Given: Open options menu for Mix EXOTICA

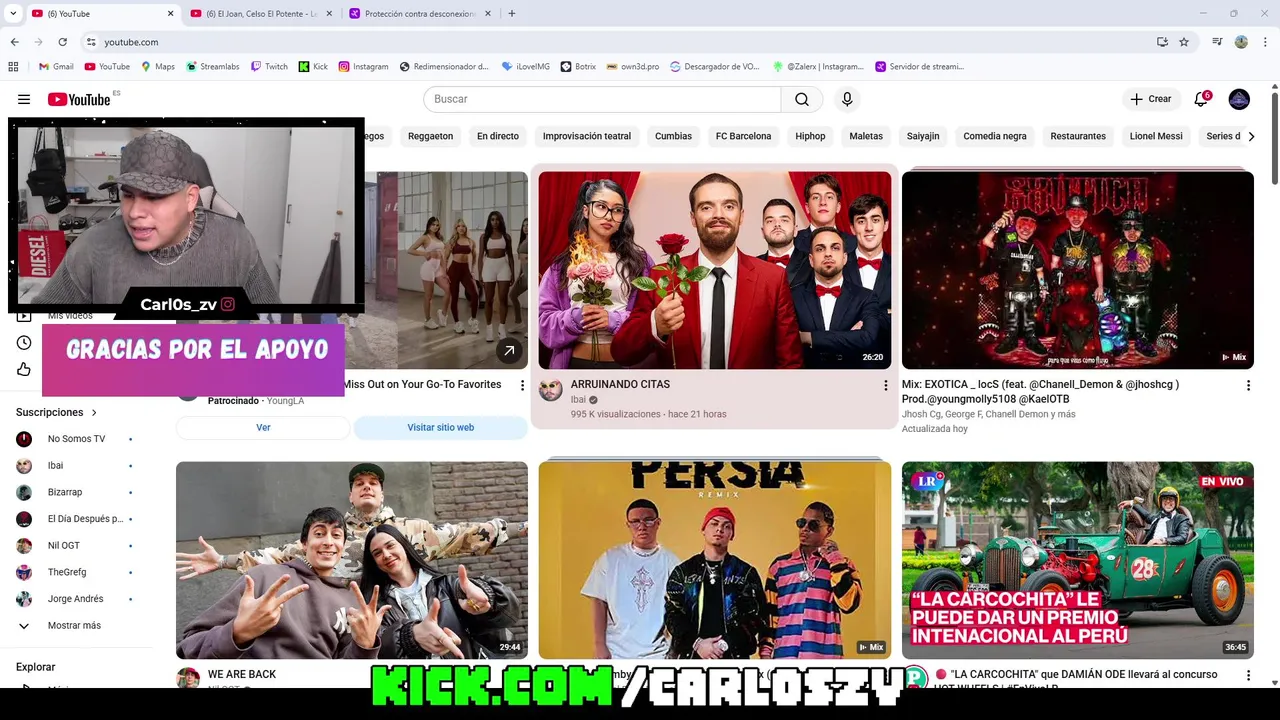Looking at the screenshot, I should (x=1248, y=385).
